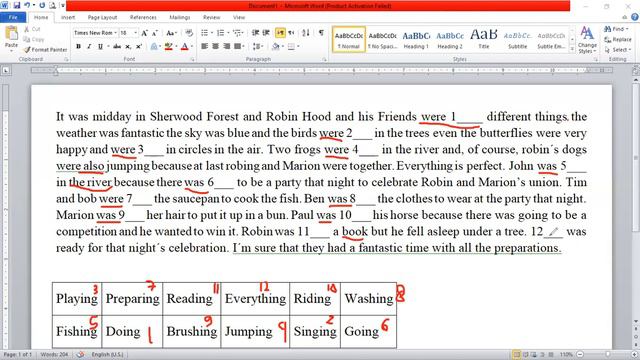This screenshot has height=360, width=640.
Task: Increase paragraph indent
Action: (266, 33)
